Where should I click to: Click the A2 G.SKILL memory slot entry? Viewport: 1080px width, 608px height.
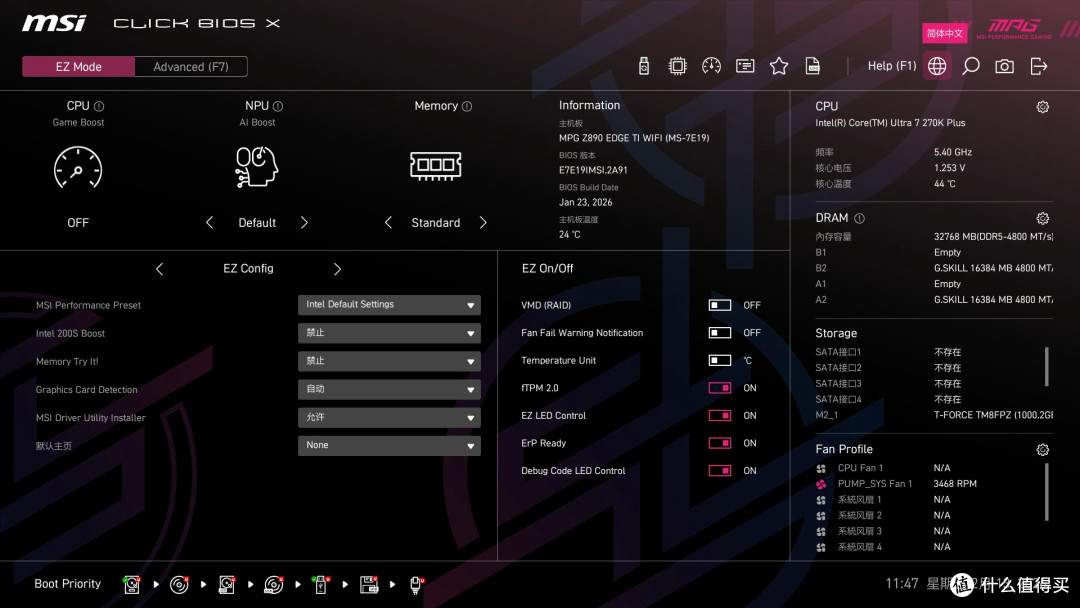click(934, 300)
